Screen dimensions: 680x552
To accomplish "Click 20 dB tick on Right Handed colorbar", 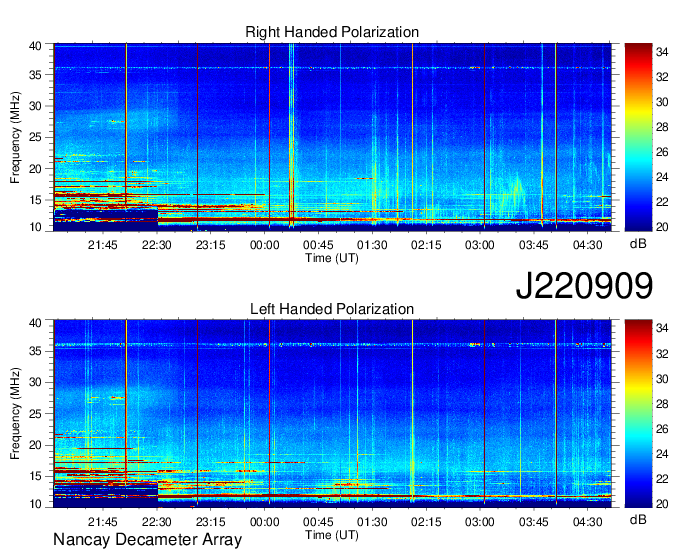I will pyautogui.click(x=662, y=227).
